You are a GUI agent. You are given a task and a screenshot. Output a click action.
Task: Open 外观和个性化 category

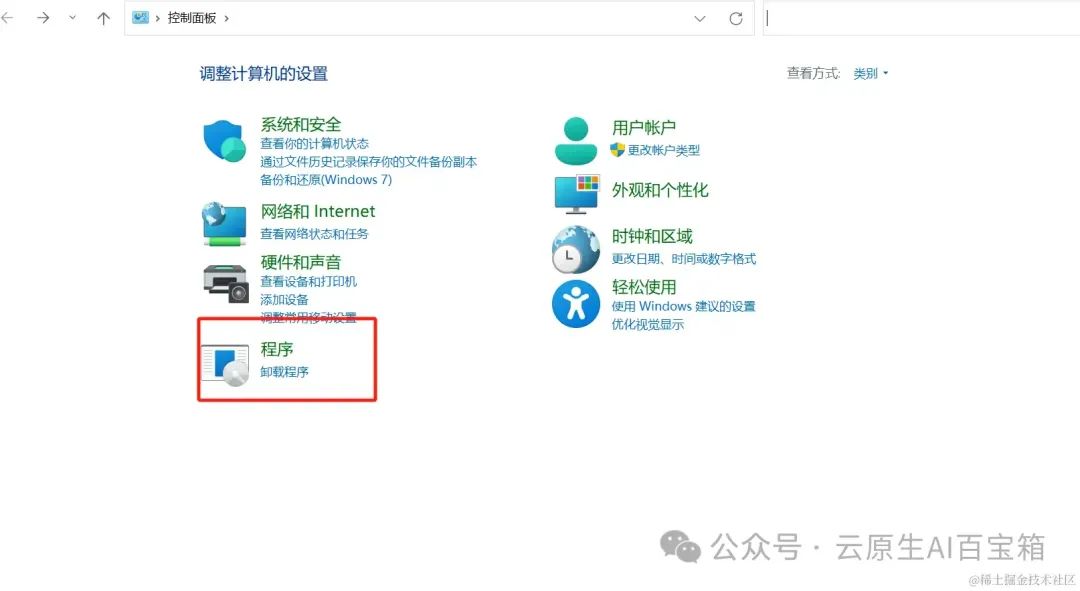coord(660,190)
